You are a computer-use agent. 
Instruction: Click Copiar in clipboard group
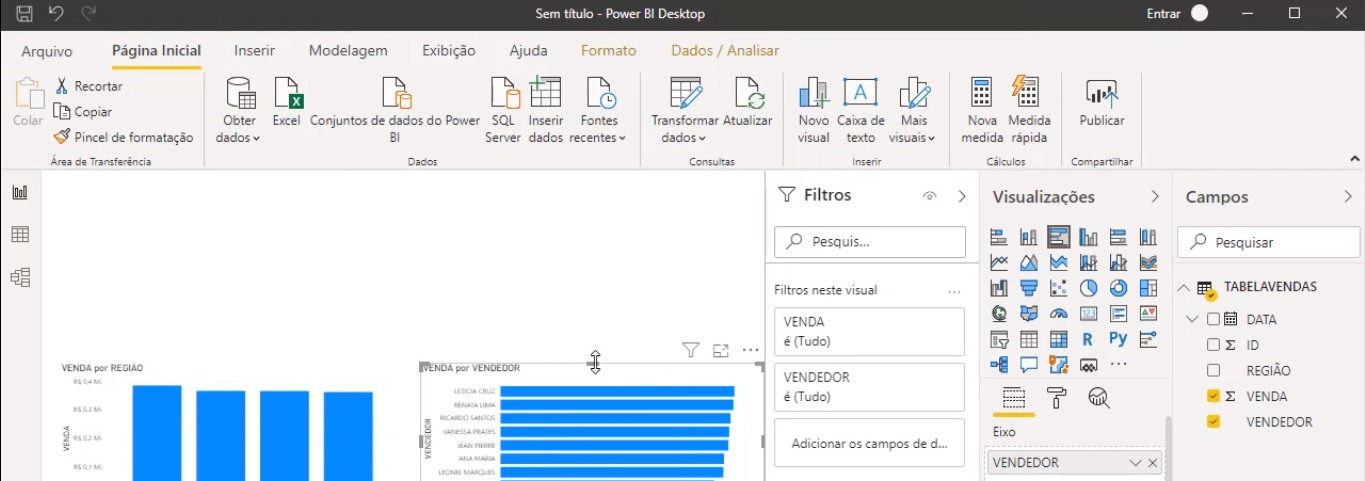pyautogui.click(x=82, y=112)
